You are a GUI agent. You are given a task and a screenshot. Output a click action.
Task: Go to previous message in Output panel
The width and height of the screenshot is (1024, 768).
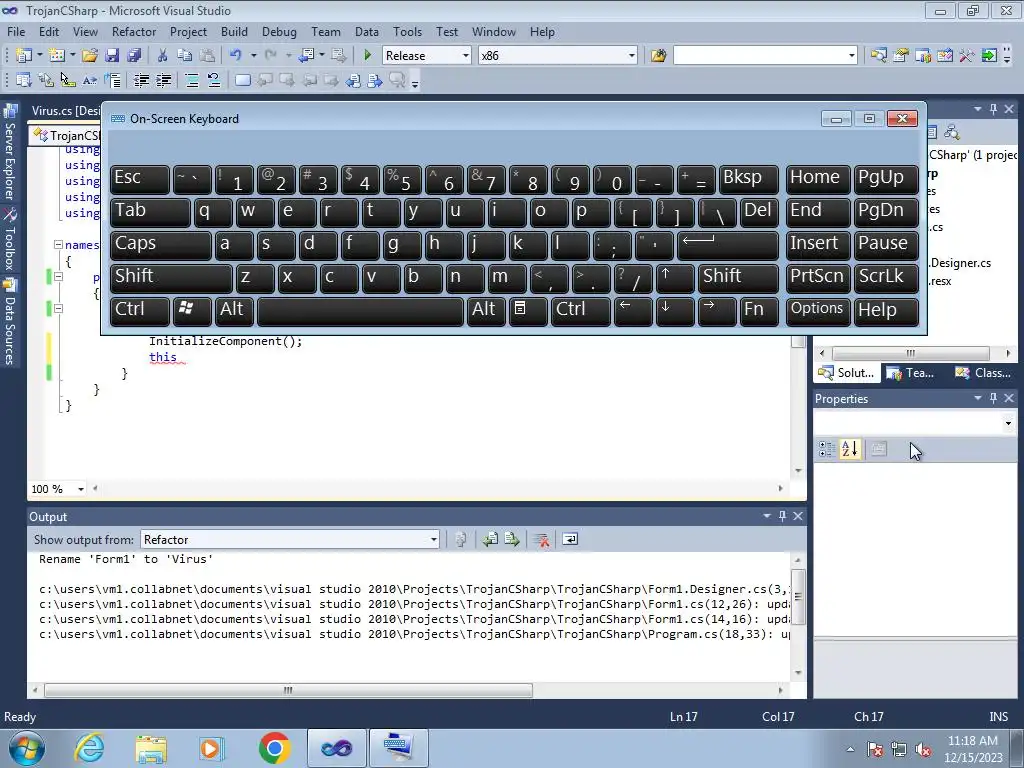point(490,539)
